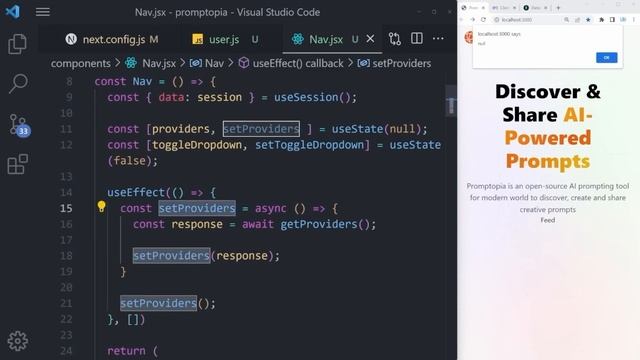The image size is (640, 360).
Task: Click the Nav.jsx breadcrumb
Action: click(x=151, y=63)
